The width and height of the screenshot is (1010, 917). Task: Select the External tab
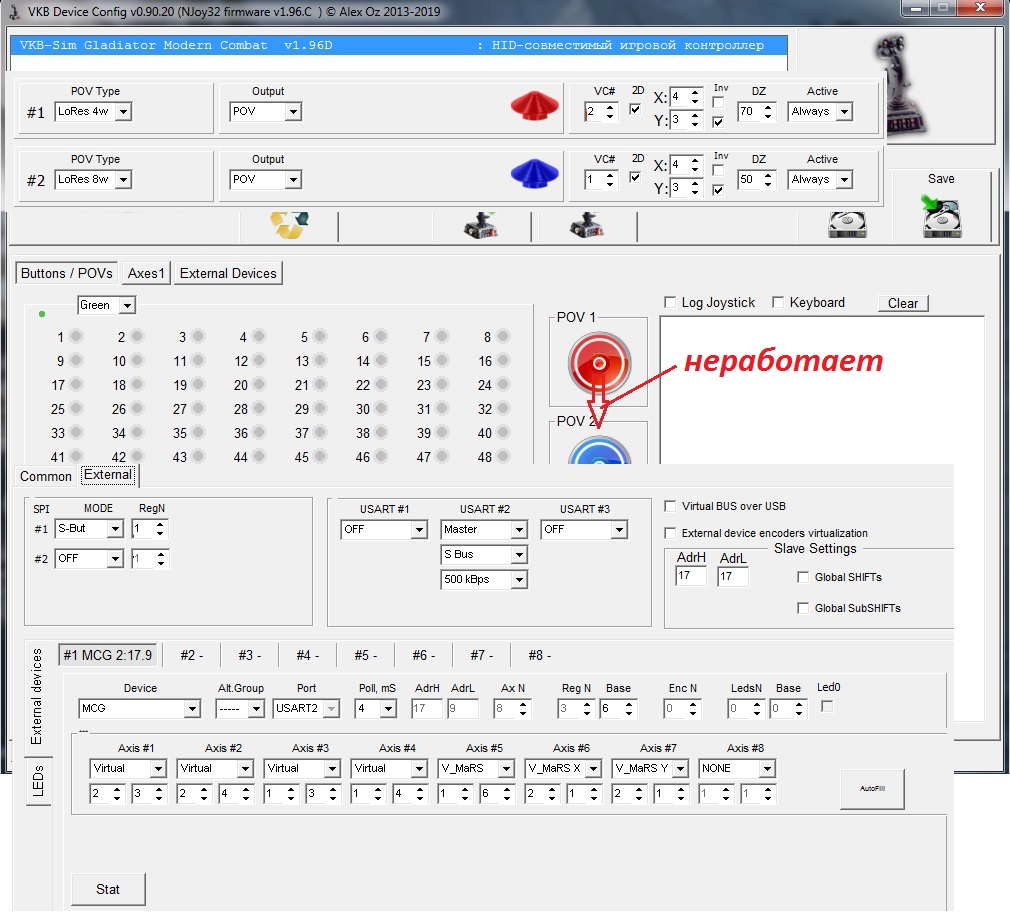(108, 475)
